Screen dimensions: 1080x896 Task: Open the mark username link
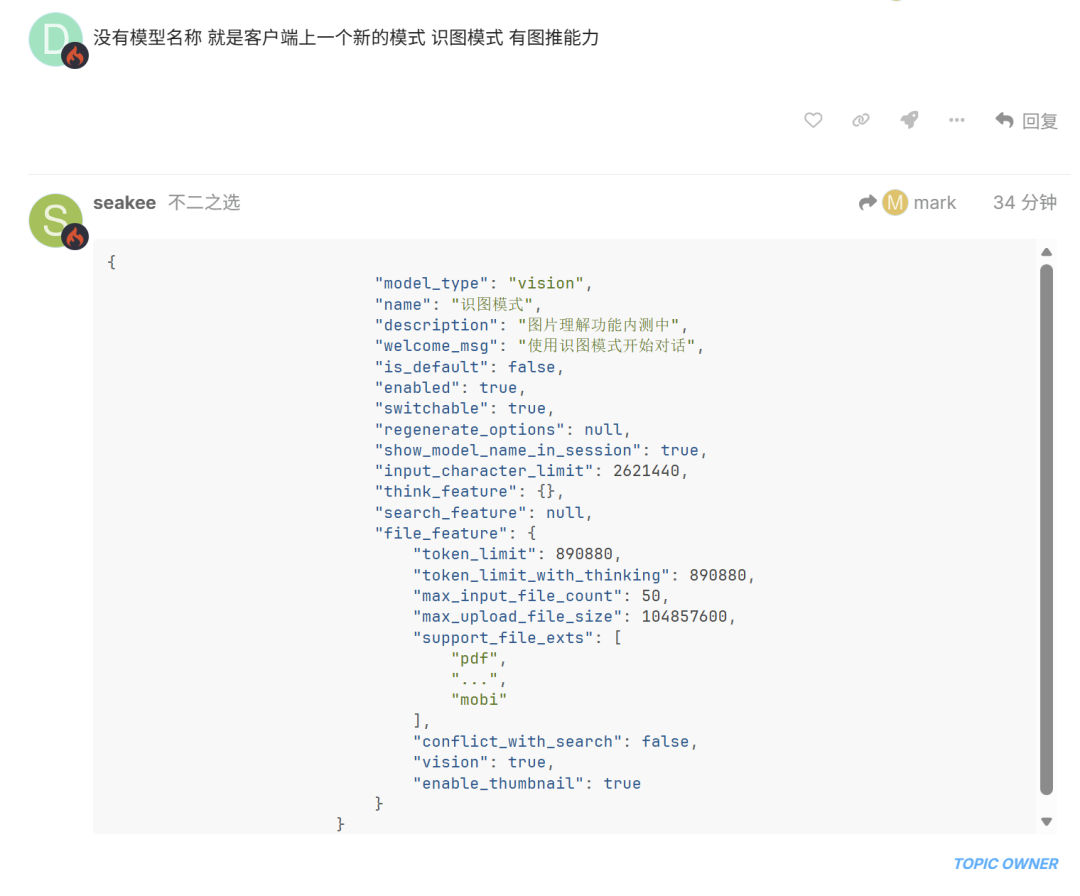pos(935,203)
